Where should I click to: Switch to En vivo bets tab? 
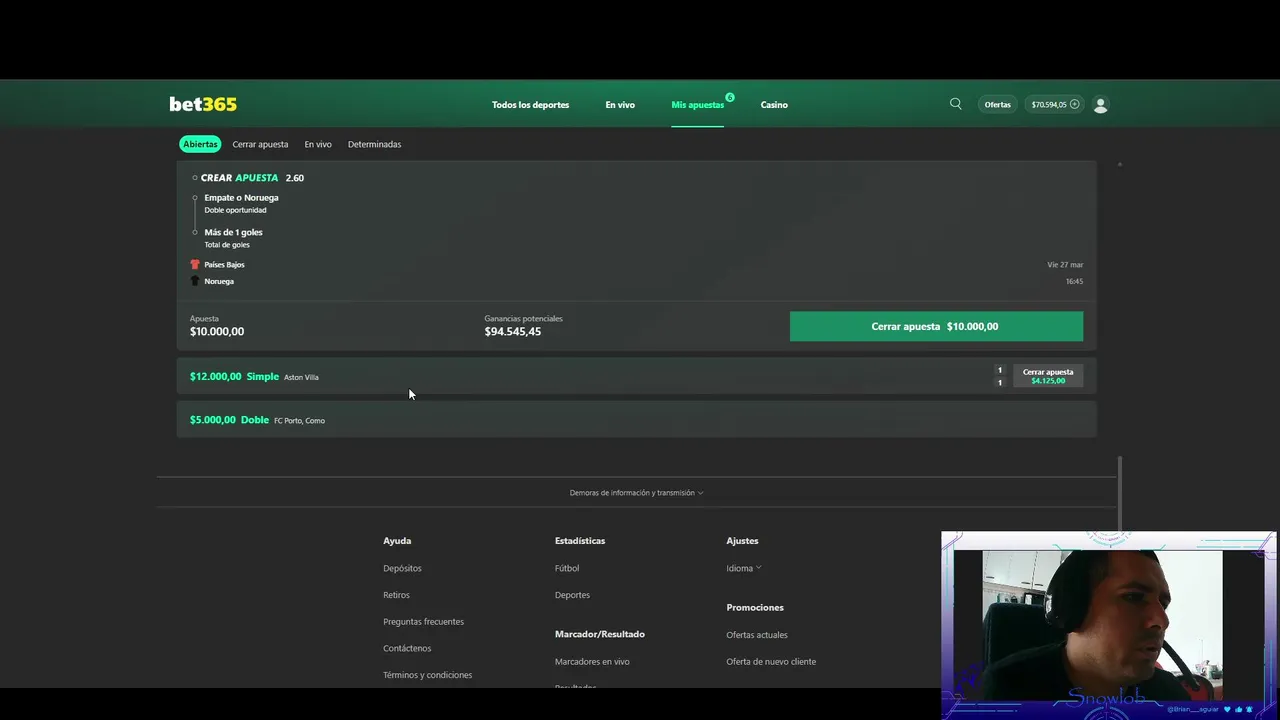318,144
